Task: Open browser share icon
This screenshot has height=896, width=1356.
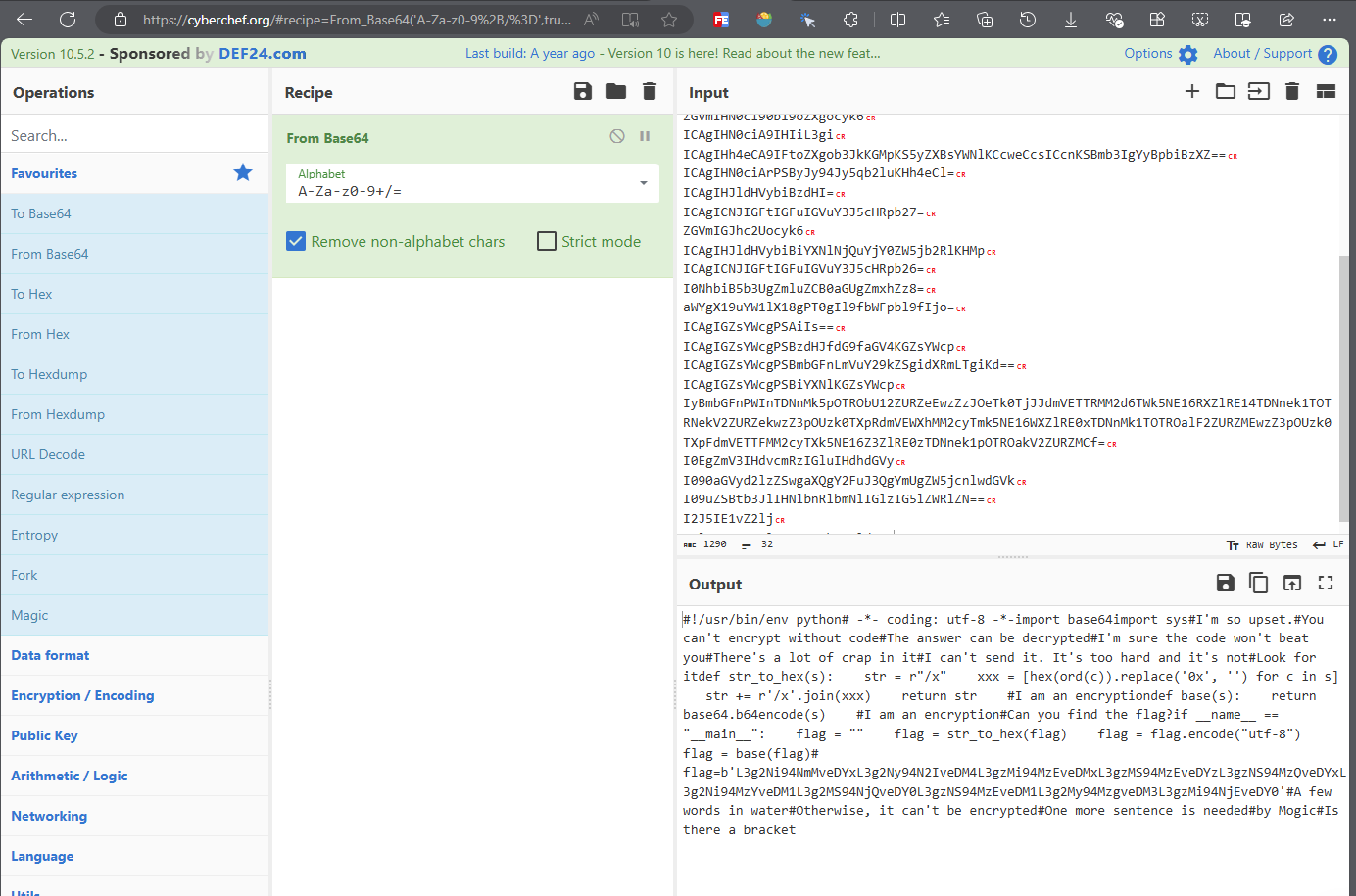Action: [x=1286, y=20]
